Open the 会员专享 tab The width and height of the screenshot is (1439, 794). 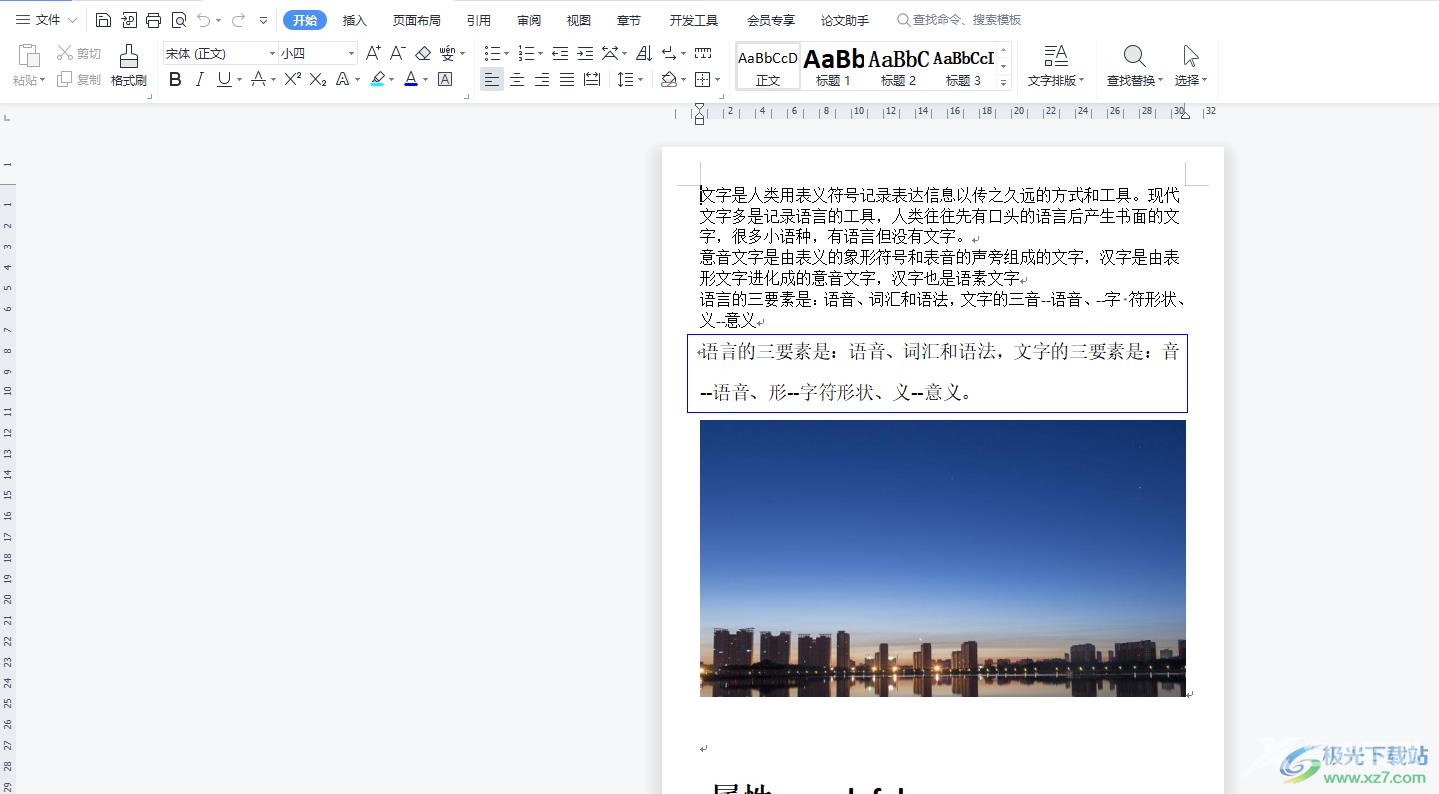pyautogui.click(x=771, y=20)
